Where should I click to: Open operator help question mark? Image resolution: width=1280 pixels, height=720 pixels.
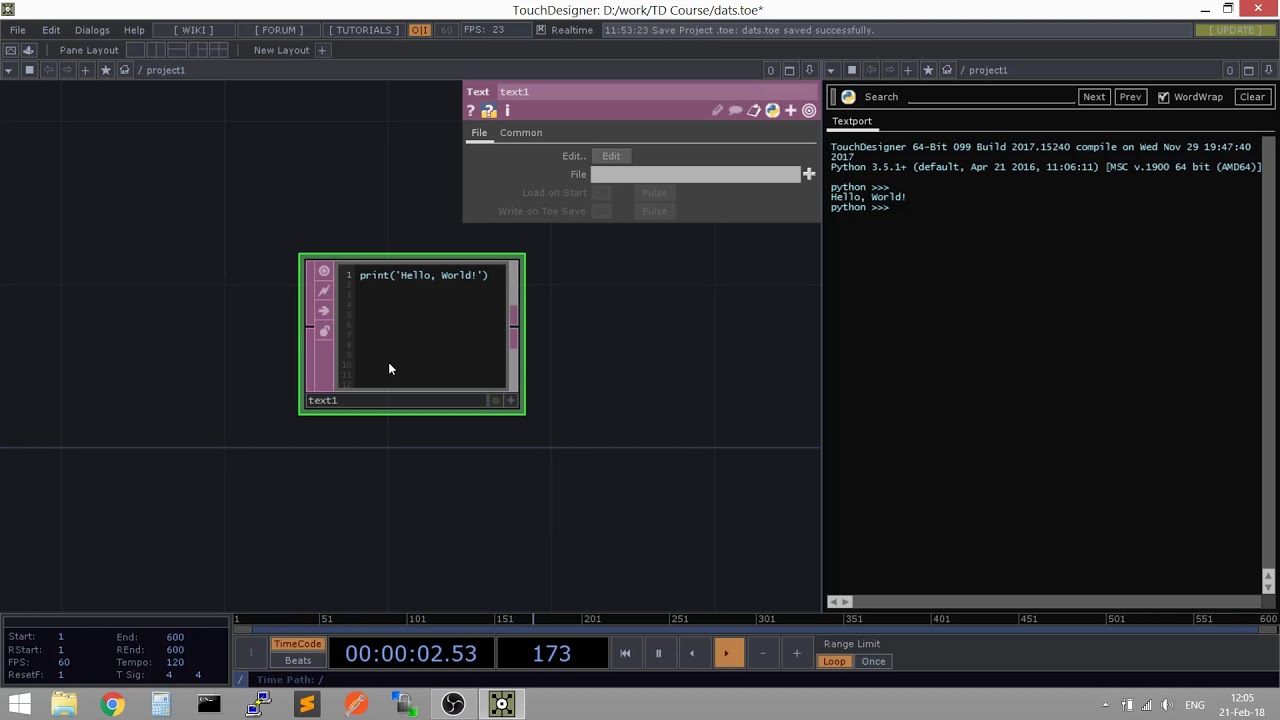(x=470, y=111)
